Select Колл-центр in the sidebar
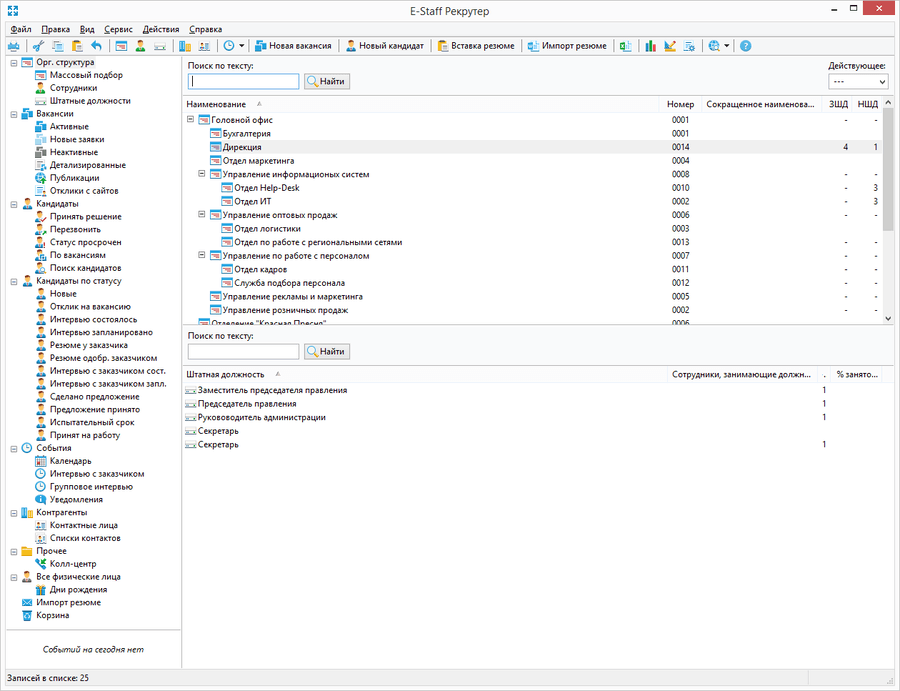Screen dimensions: 900x691 point(73,564)
